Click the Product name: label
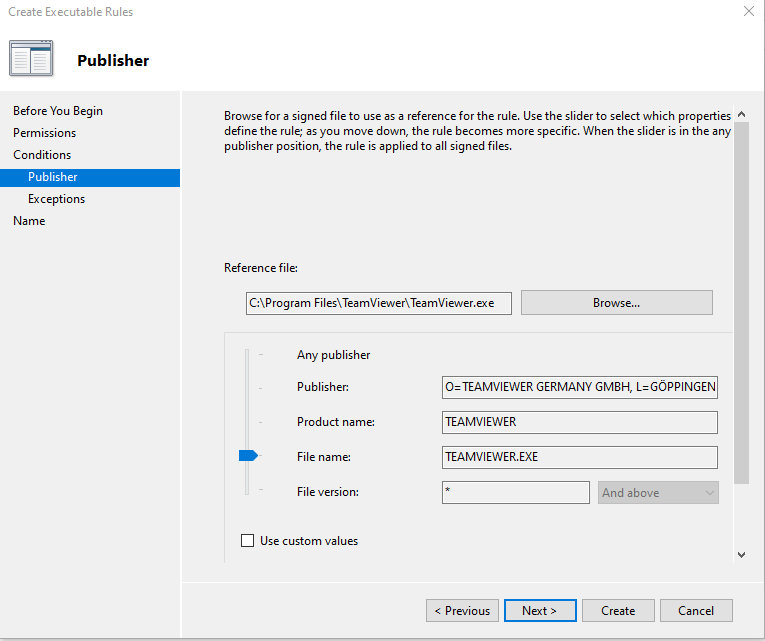This screenshot has width=765, height=641. (x=336, y=422)
